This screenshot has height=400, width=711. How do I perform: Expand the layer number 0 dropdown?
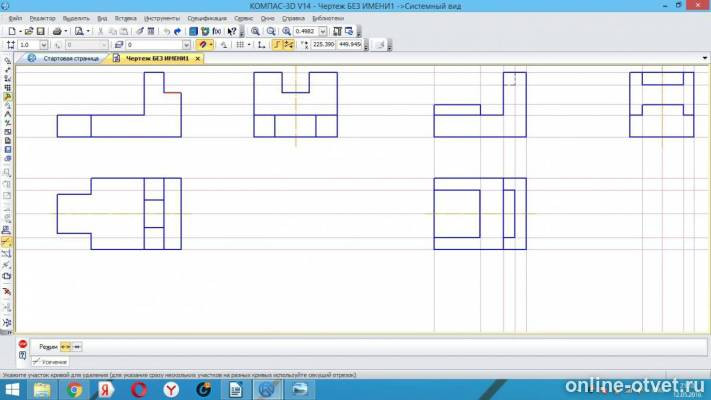tap(186, 44)
